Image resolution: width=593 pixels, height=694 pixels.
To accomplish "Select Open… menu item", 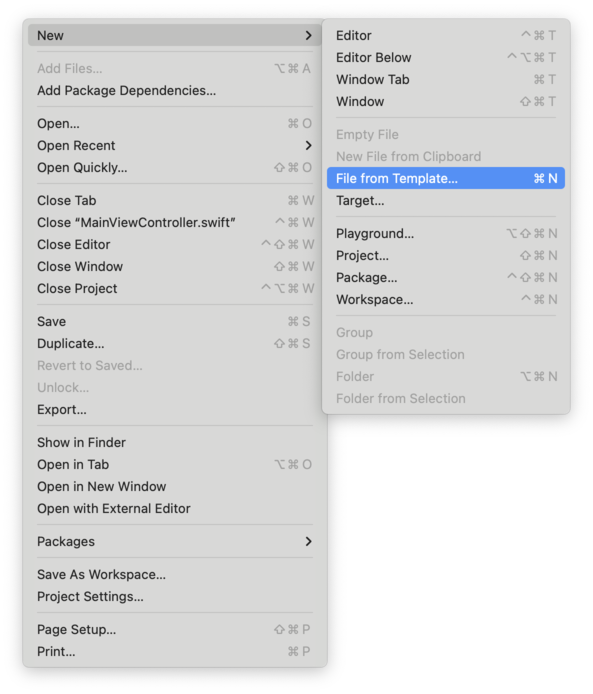I will click(x=175, y=123).
